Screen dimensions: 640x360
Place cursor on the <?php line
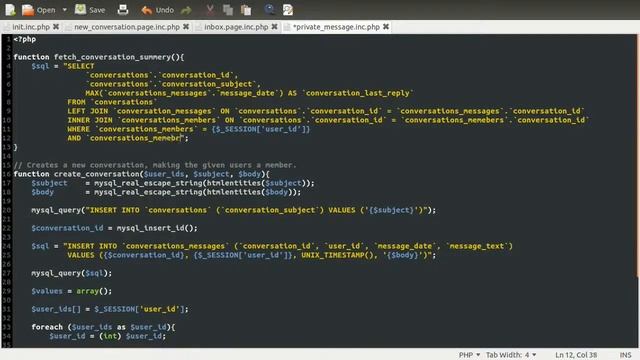(24, 39)
